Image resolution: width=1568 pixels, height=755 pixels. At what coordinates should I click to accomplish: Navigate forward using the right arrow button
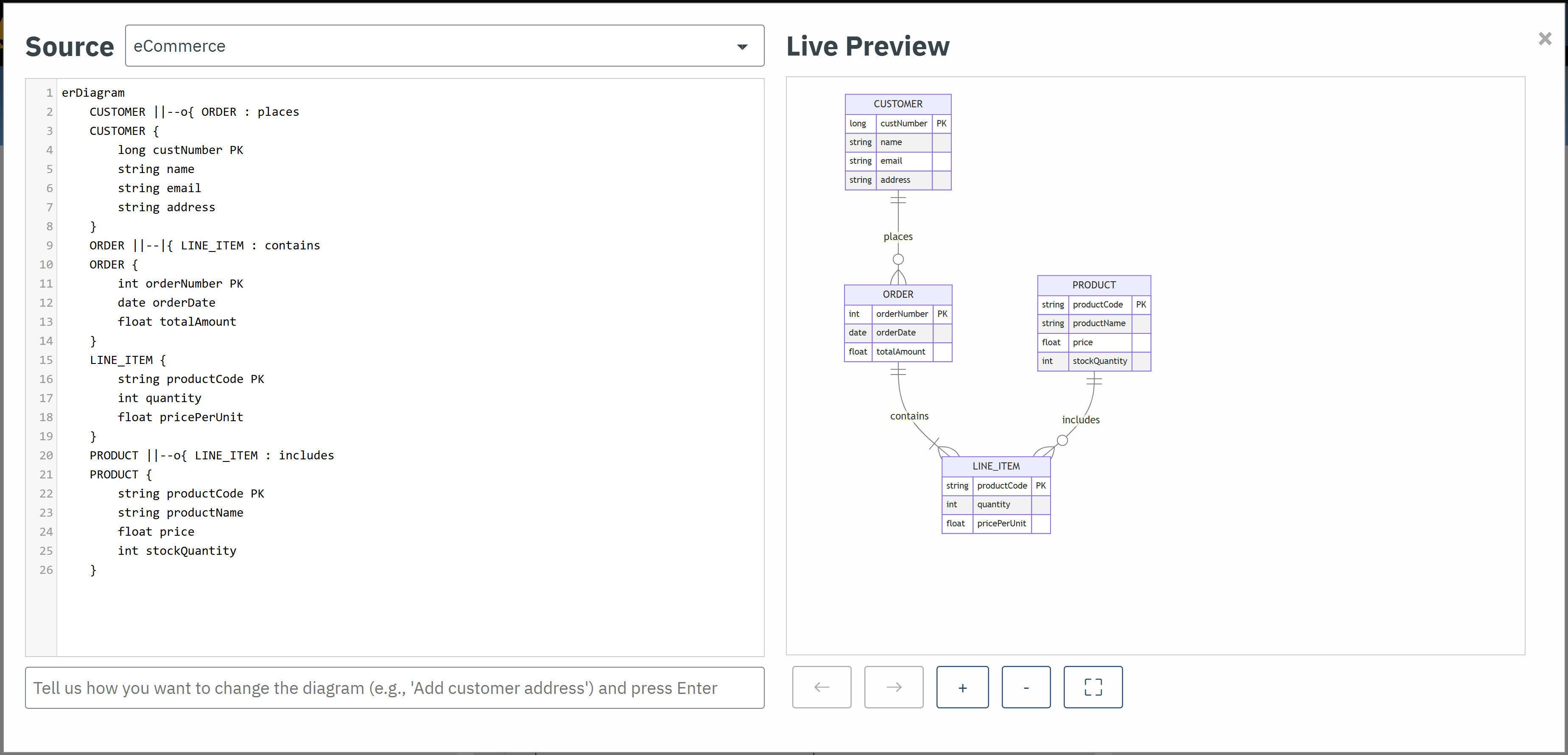(x=893, y=687)
